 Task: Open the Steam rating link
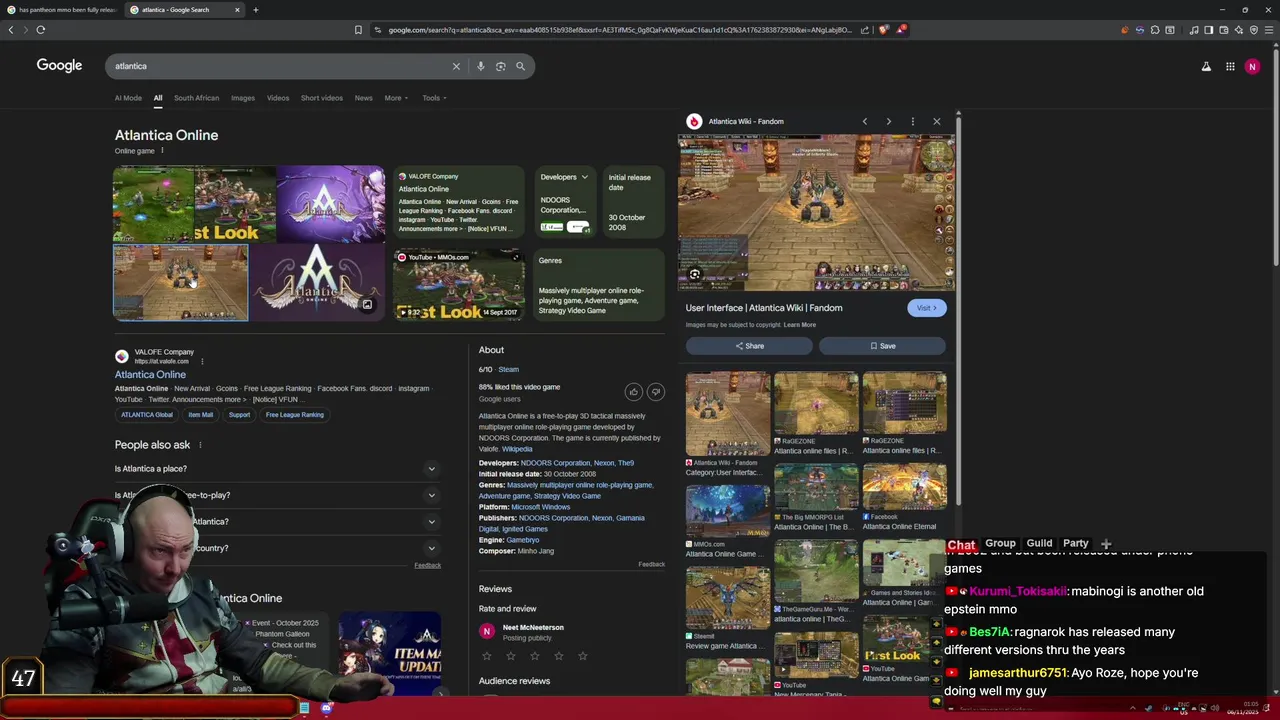click(508, 370)
